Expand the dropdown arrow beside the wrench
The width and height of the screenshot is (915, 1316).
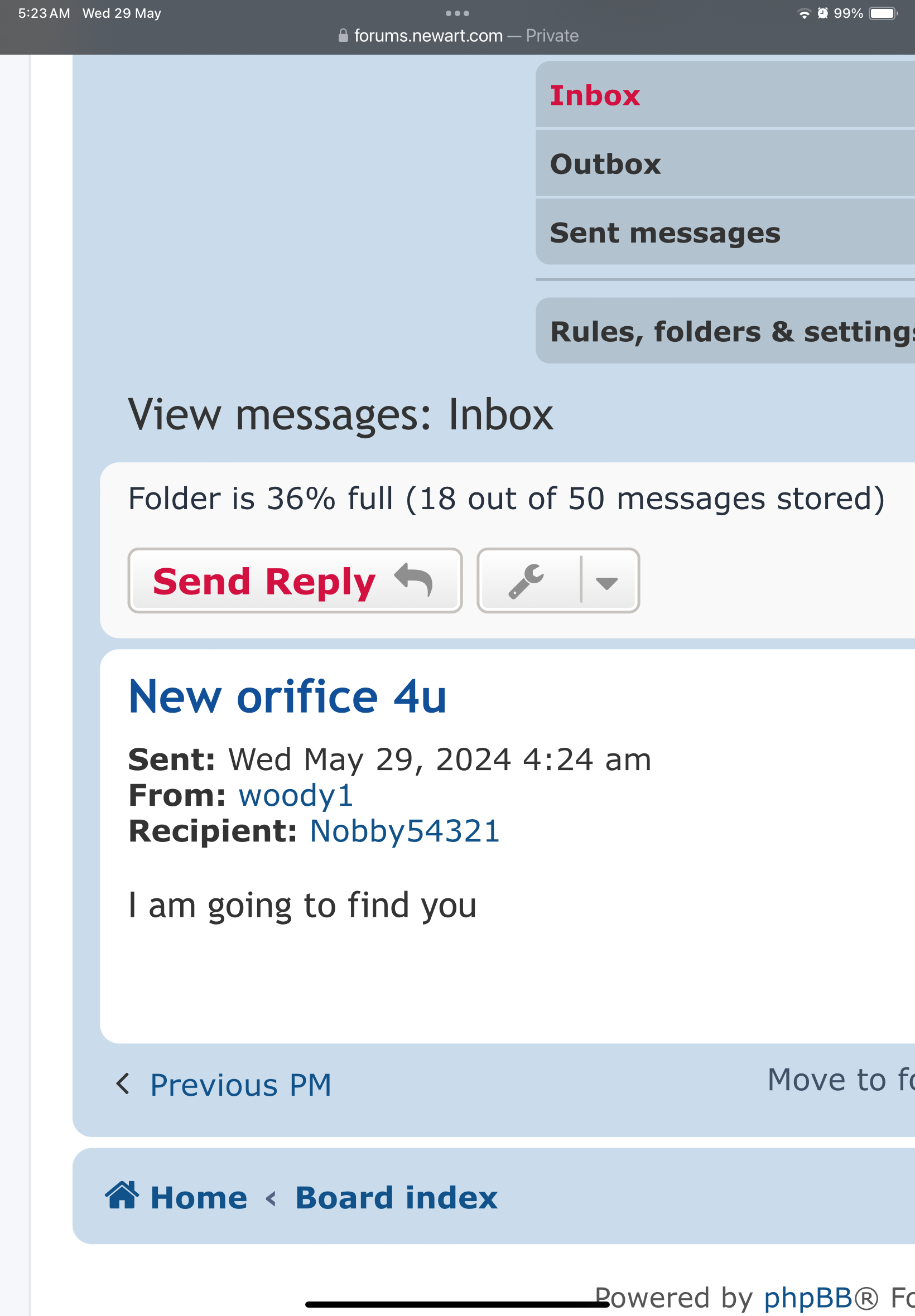point(606,583)
